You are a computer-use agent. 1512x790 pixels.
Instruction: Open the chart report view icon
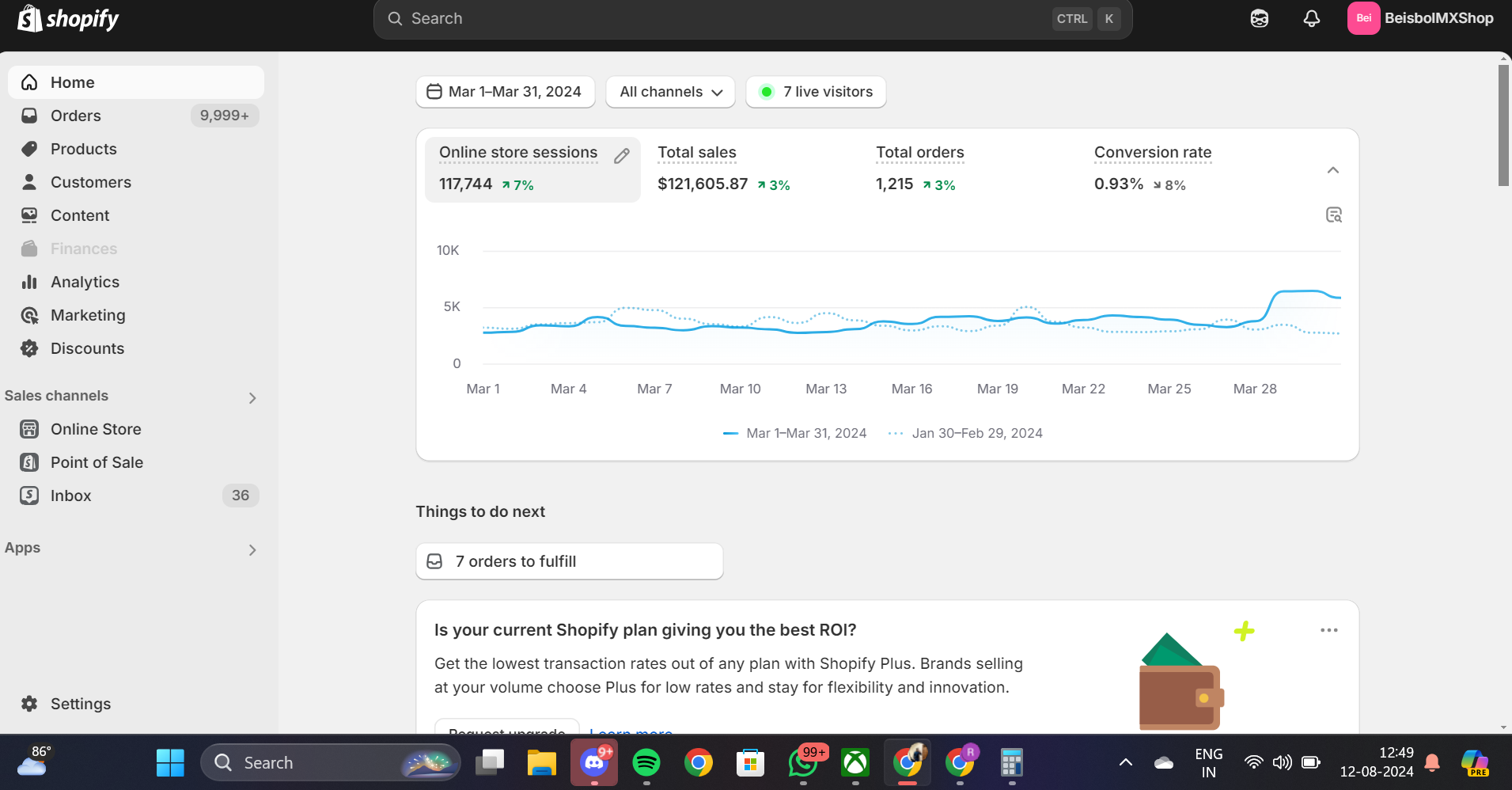pyautogui.click(x=1334, y=215)
